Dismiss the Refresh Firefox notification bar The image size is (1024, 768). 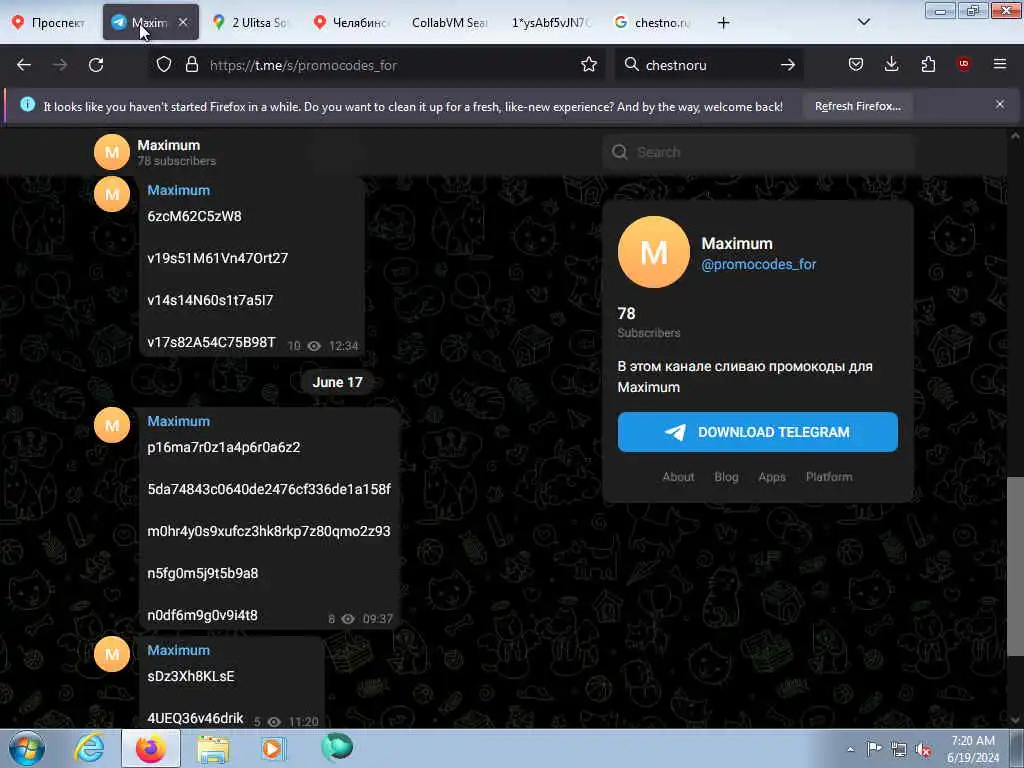click(x=1000, y=104)
